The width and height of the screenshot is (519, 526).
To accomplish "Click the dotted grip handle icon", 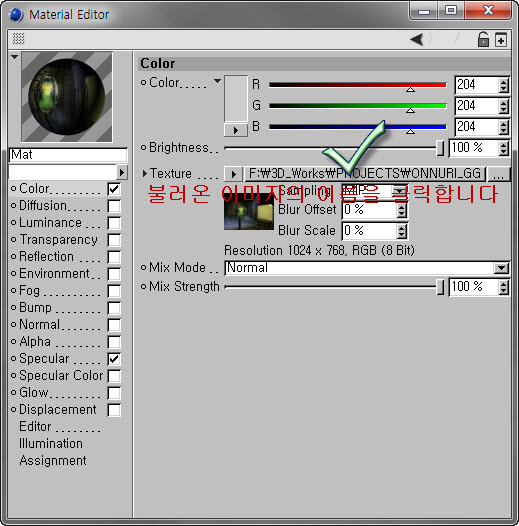I will pos(18,39).
